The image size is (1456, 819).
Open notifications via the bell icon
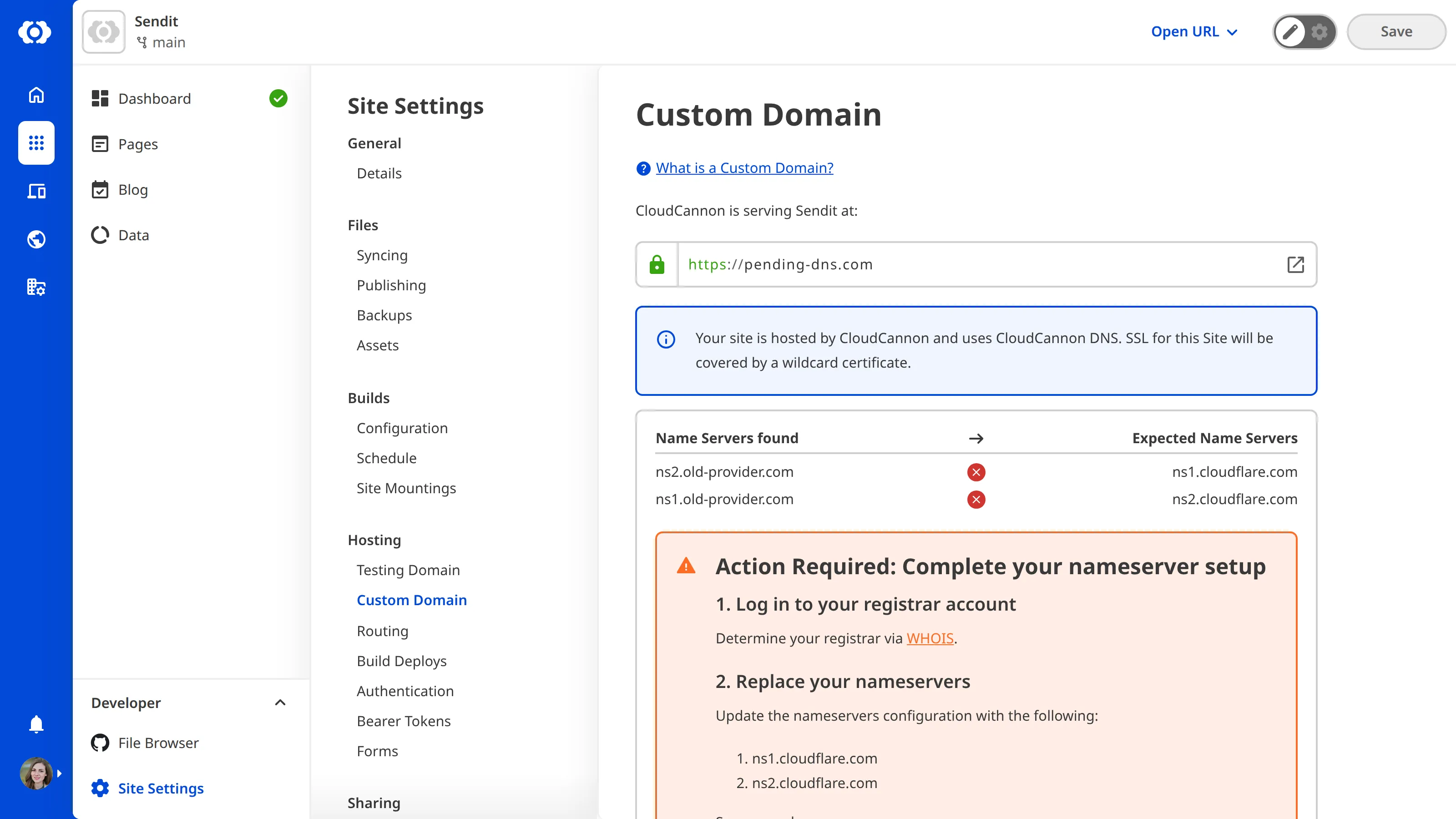click(x=35, y=724)
